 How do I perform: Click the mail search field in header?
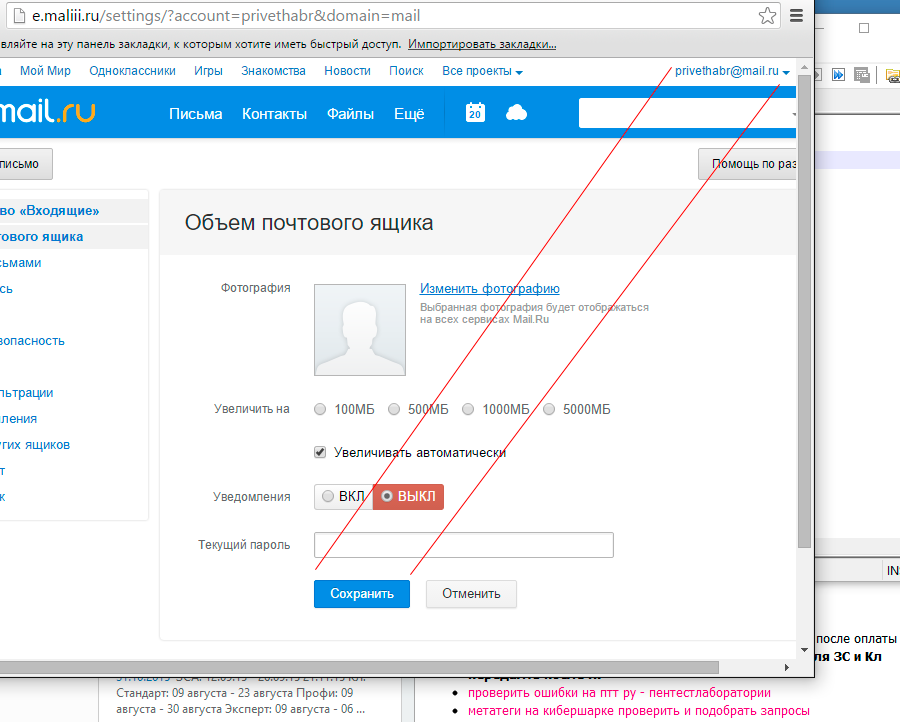coord(688,113)
